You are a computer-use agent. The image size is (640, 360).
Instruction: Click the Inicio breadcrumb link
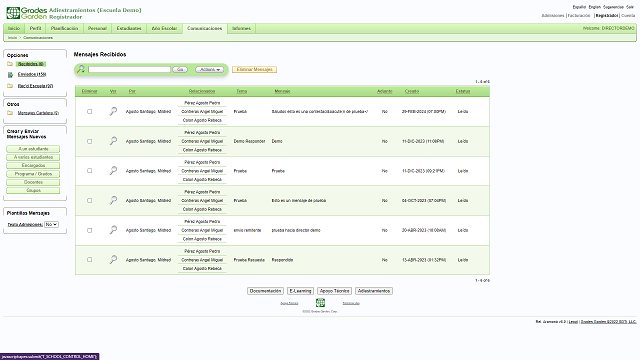click(12, 38)
